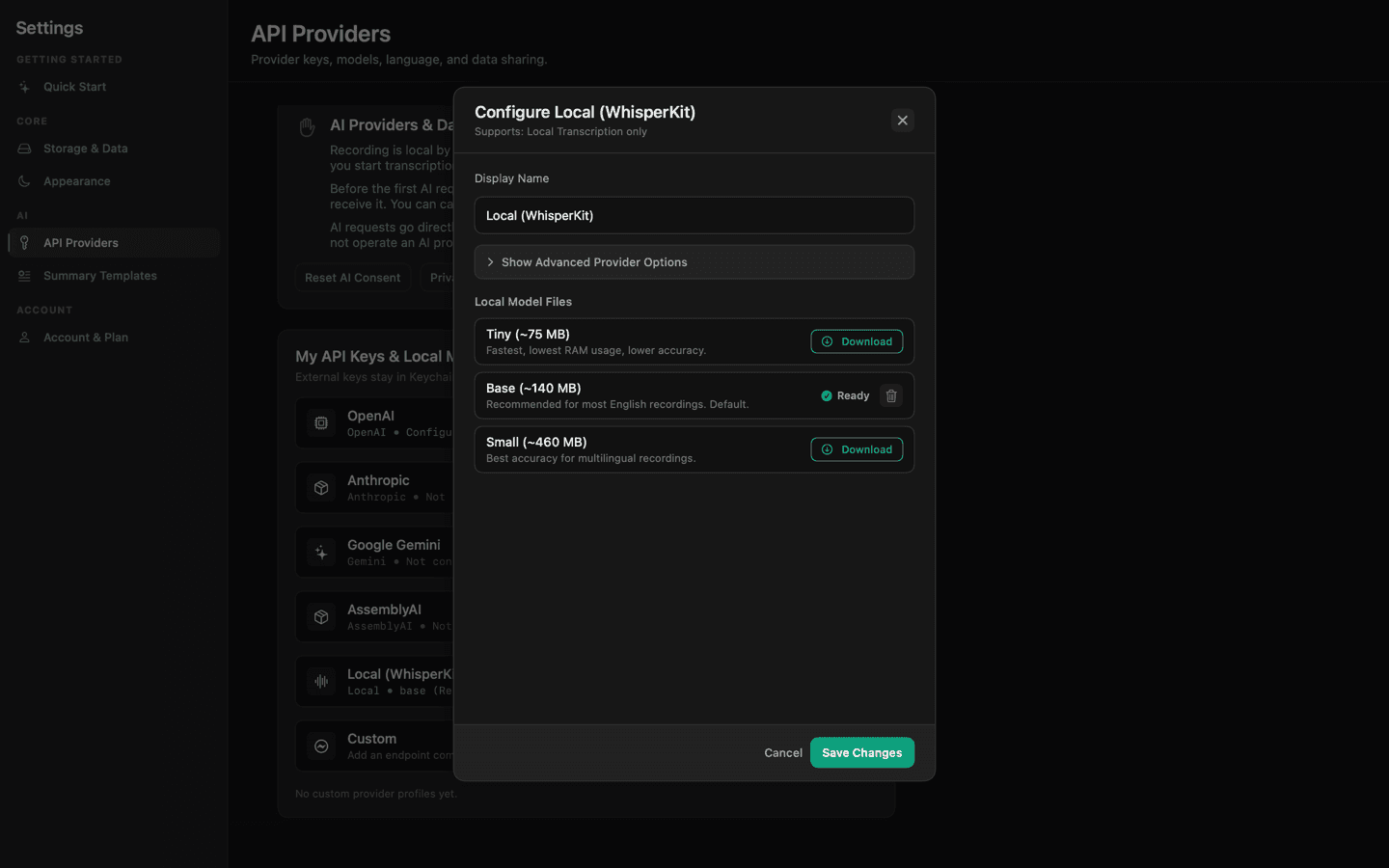Click the green Ready checkmark icon

pyautogui.click(x=827, y=395)
